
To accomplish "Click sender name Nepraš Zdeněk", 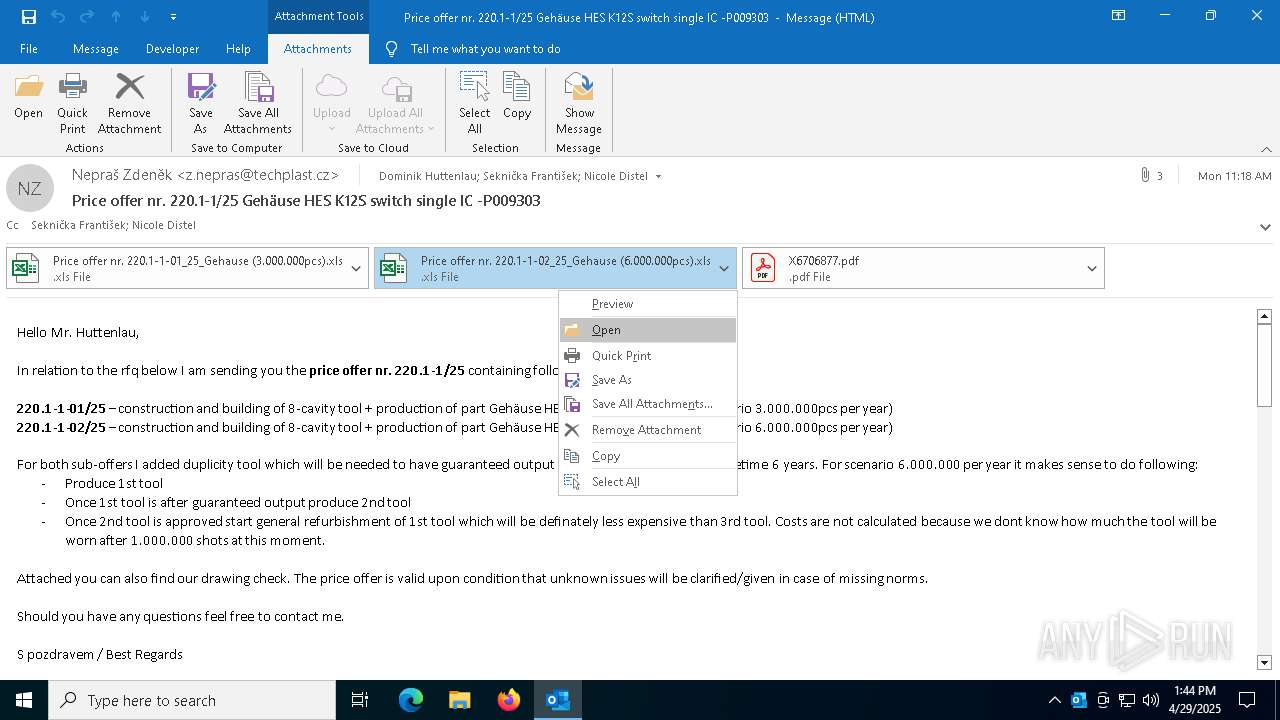I will pos(122,175).
